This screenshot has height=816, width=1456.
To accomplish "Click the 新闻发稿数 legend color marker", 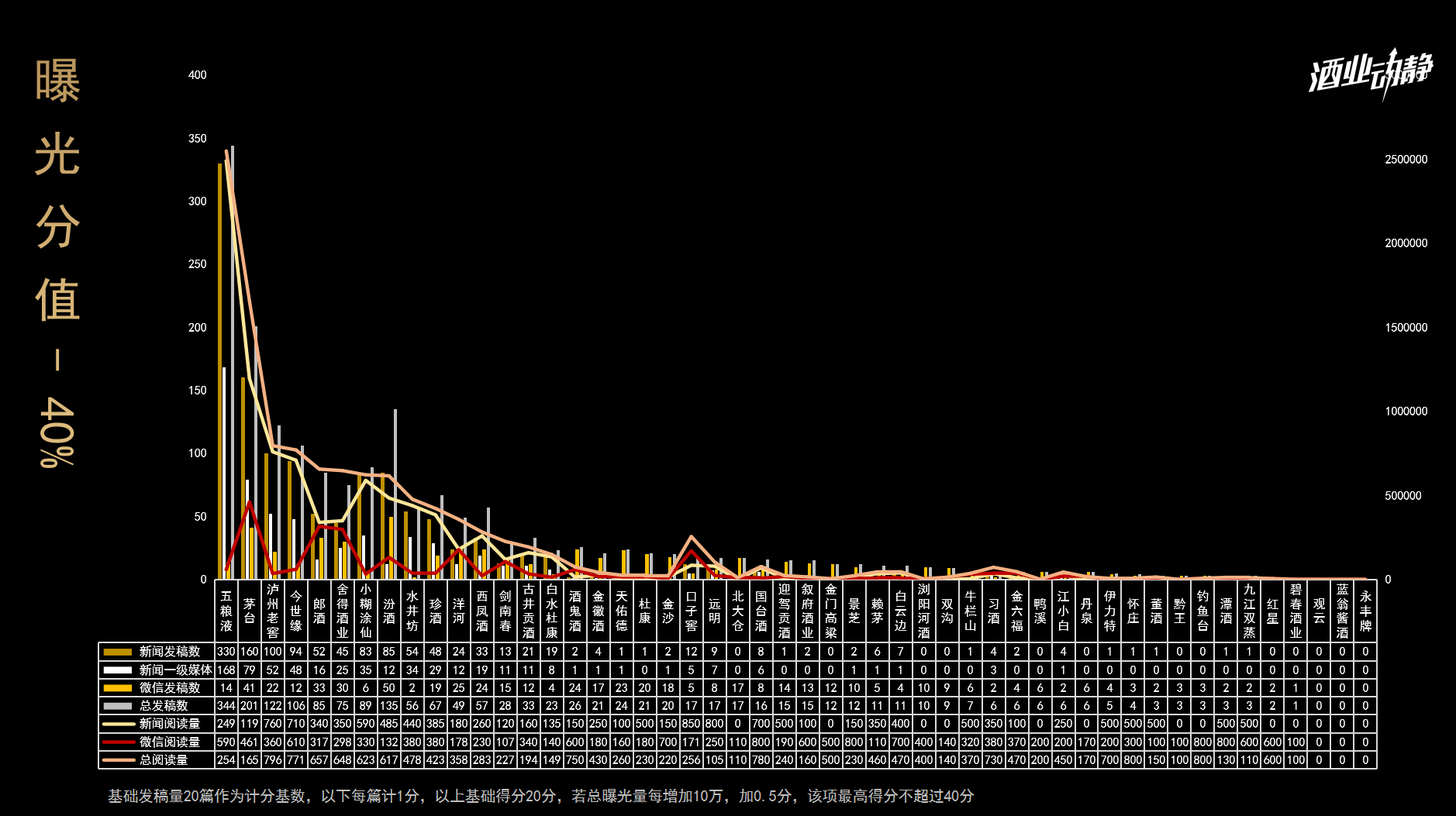I will coord(118,652).
